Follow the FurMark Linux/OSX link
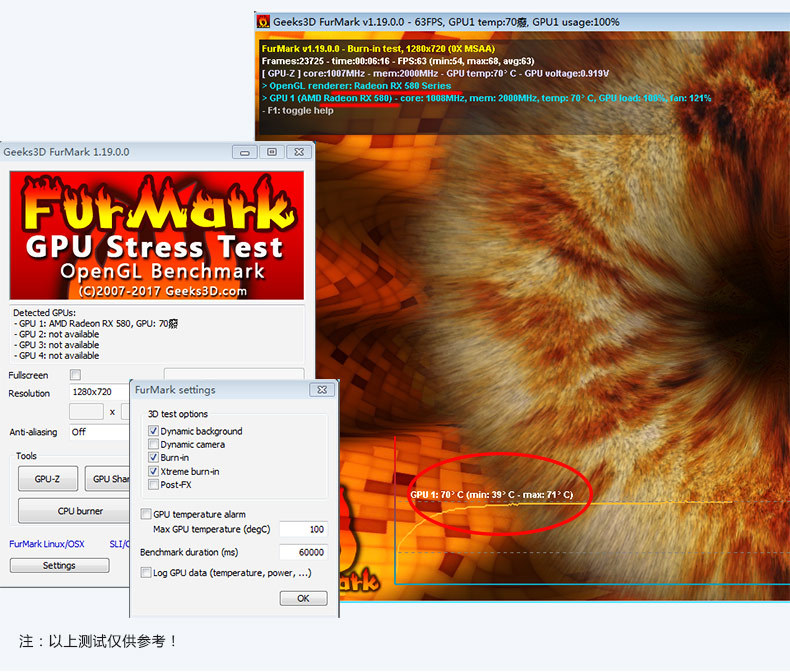790x672 pixels. (x=47, y=544)
